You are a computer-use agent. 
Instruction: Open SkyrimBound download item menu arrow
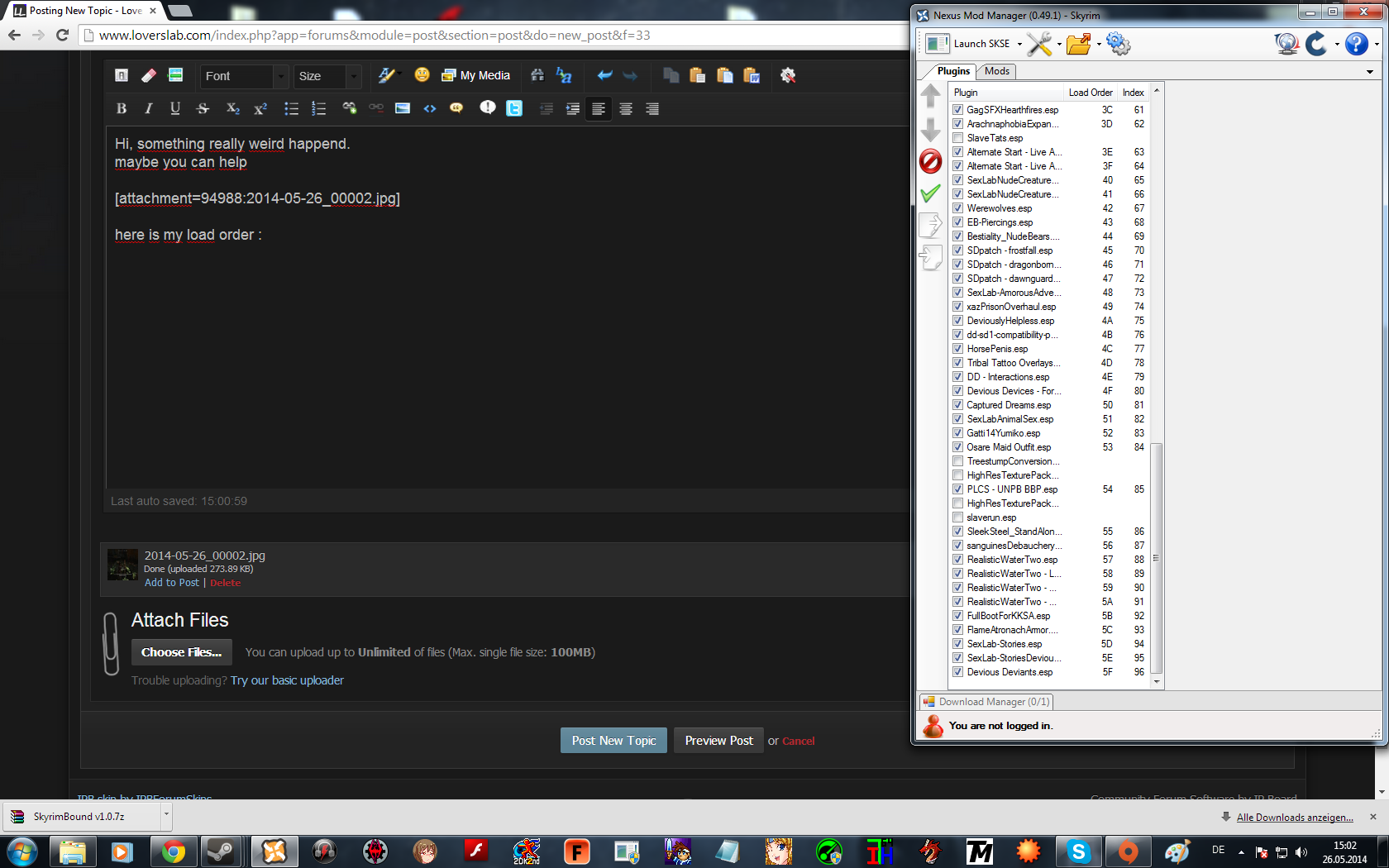coord(166,815)
